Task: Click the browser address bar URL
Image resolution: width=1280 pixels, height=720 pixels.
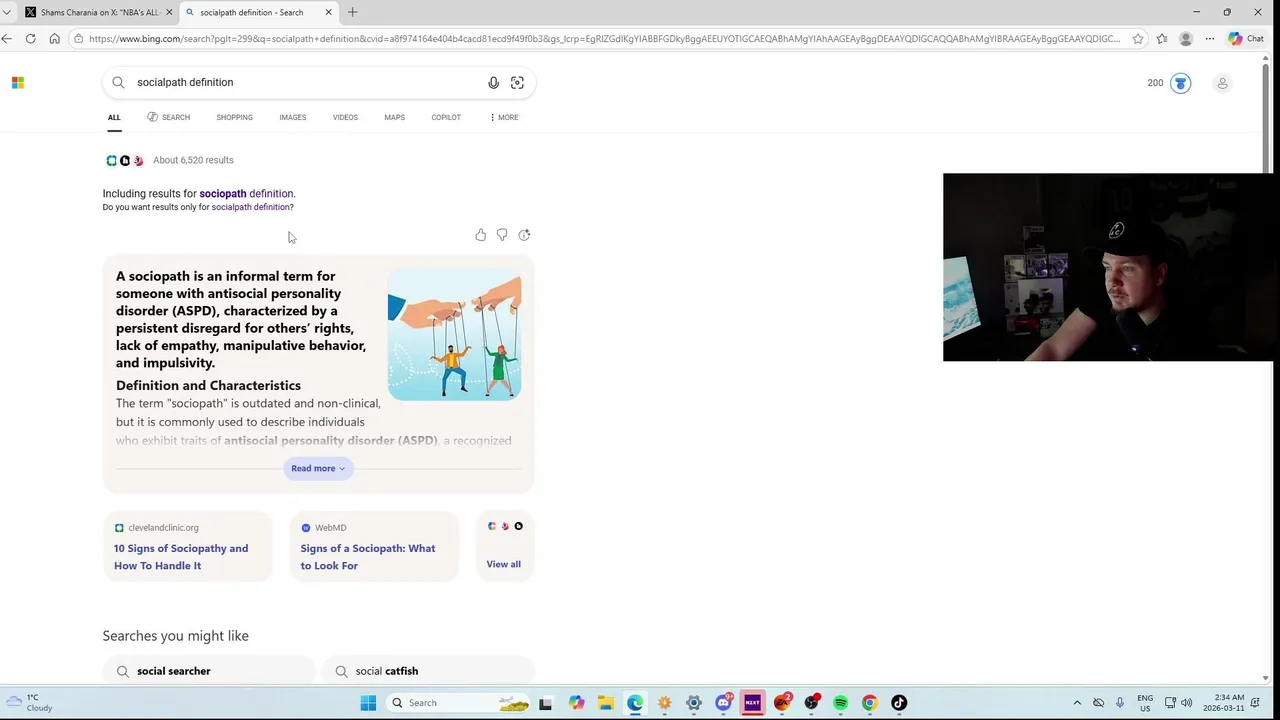Action: tap(604, 38)
